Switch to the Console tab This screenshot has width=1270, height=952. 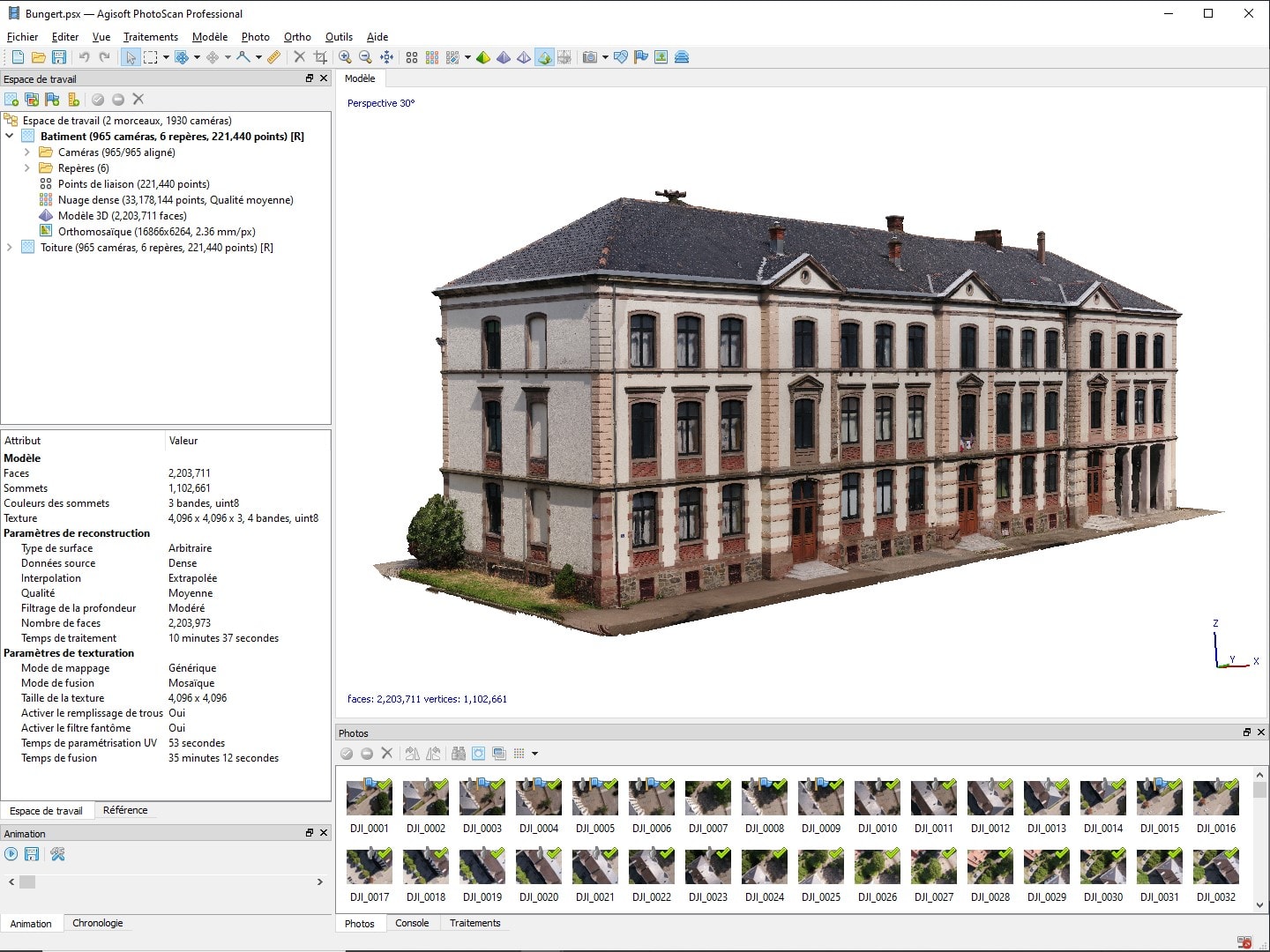[413, 923]
